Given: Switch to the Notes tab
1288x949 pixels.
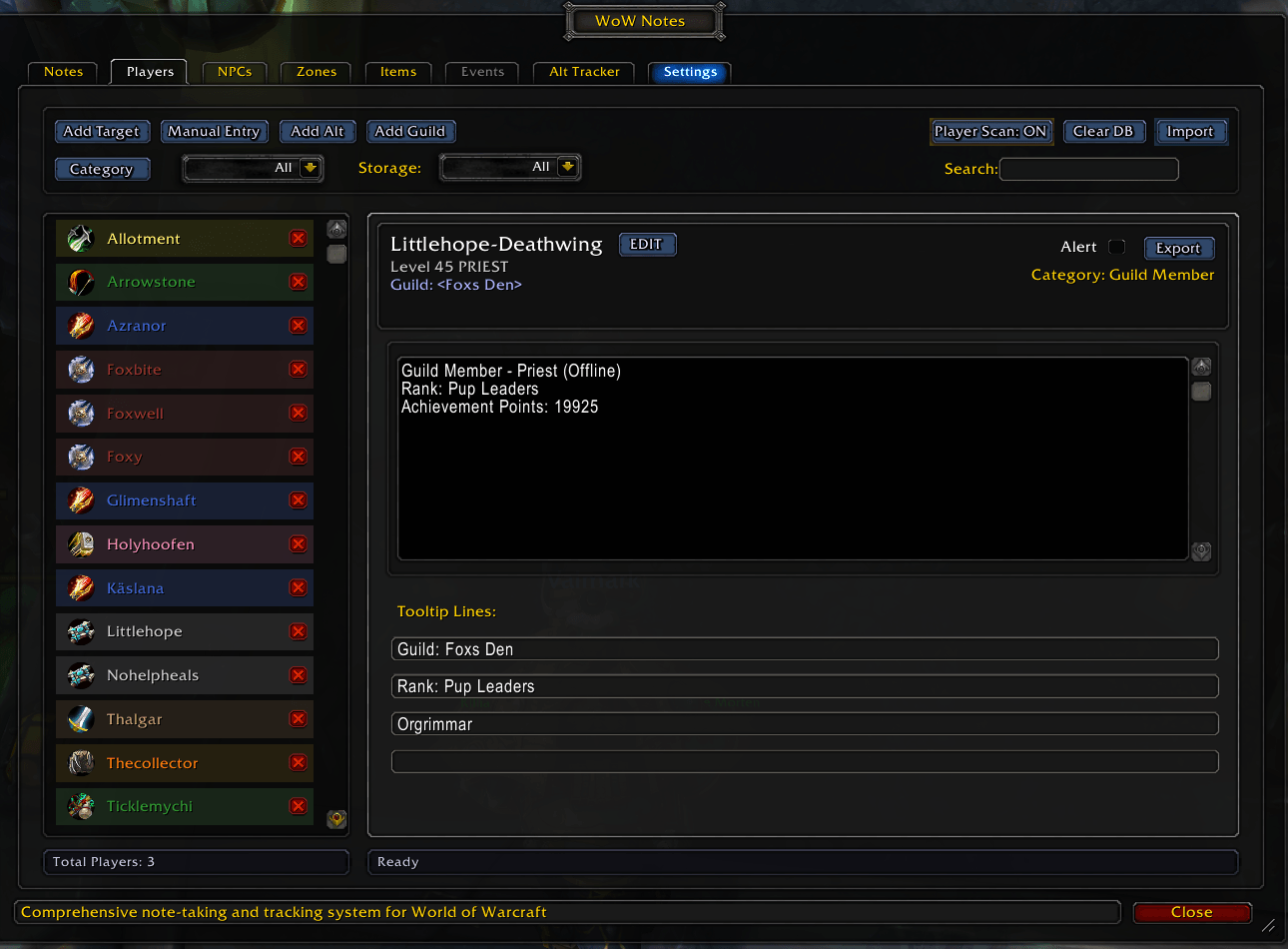Looking at the screenshot, I should coord(63,72).
